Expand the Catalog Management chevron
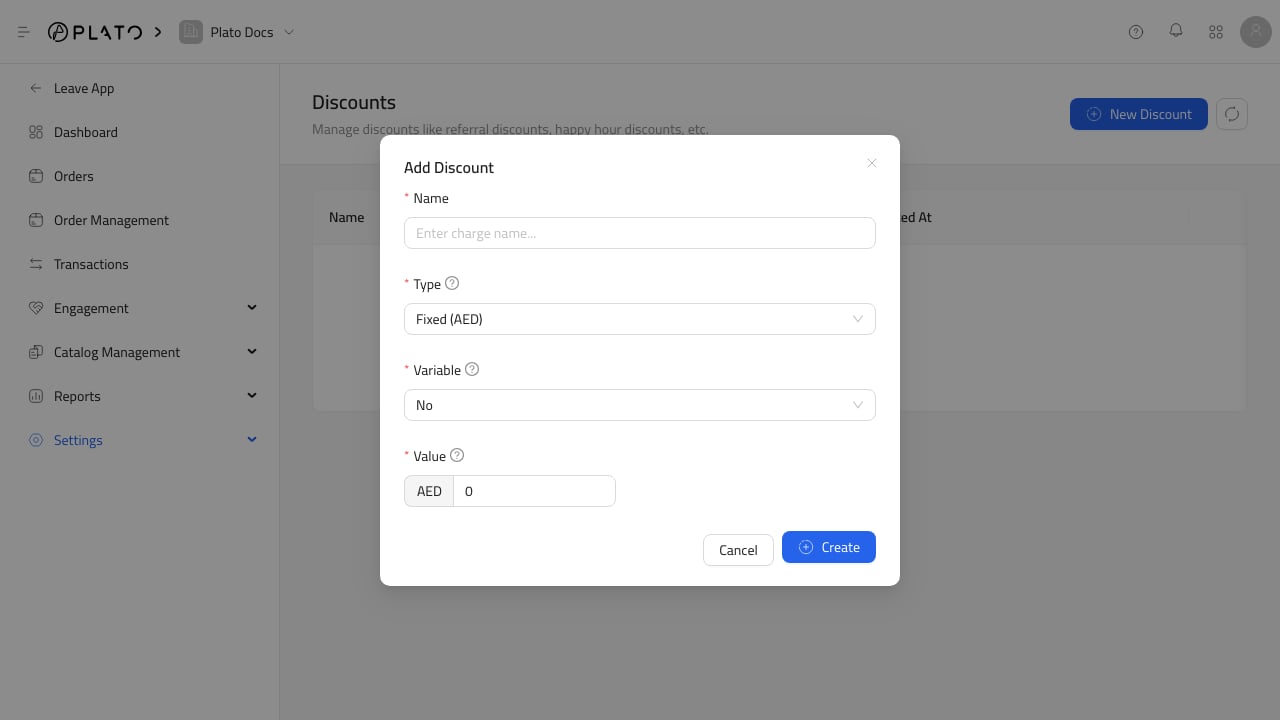Viewport: 1280px width, 720px height. click(x=252, y=352)
